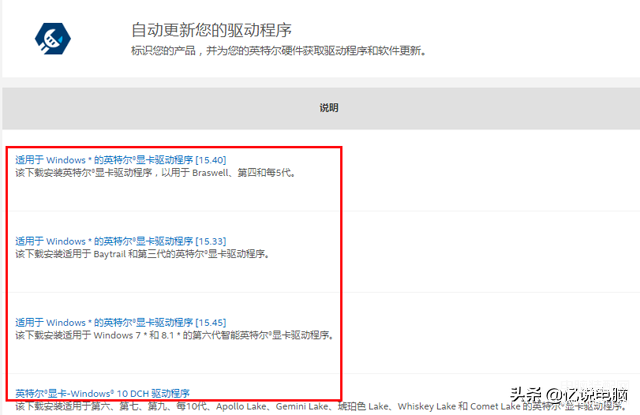Viewport: 640px width, 415px height.
Task: Click the Intel driver assistant hexagon icon
Action: (x=53, y=38)
